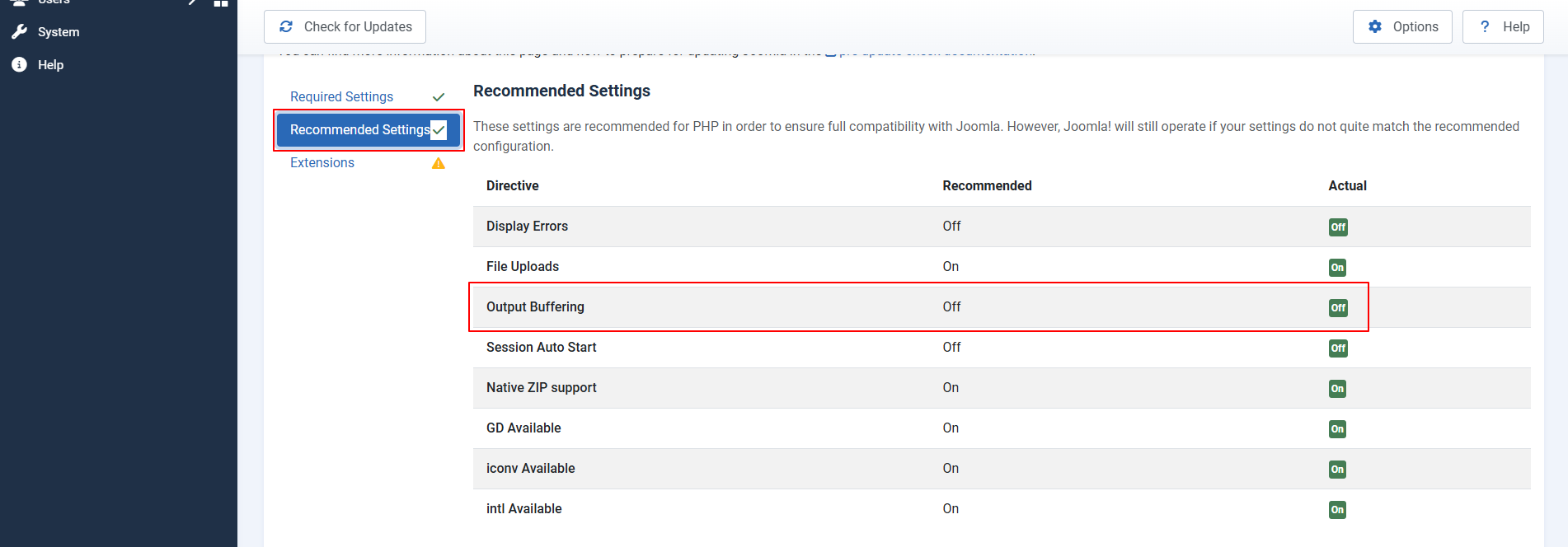Open the Help item in the sidebar
The height and width of the screenshot is (547, 1568).
click(50, 65)
